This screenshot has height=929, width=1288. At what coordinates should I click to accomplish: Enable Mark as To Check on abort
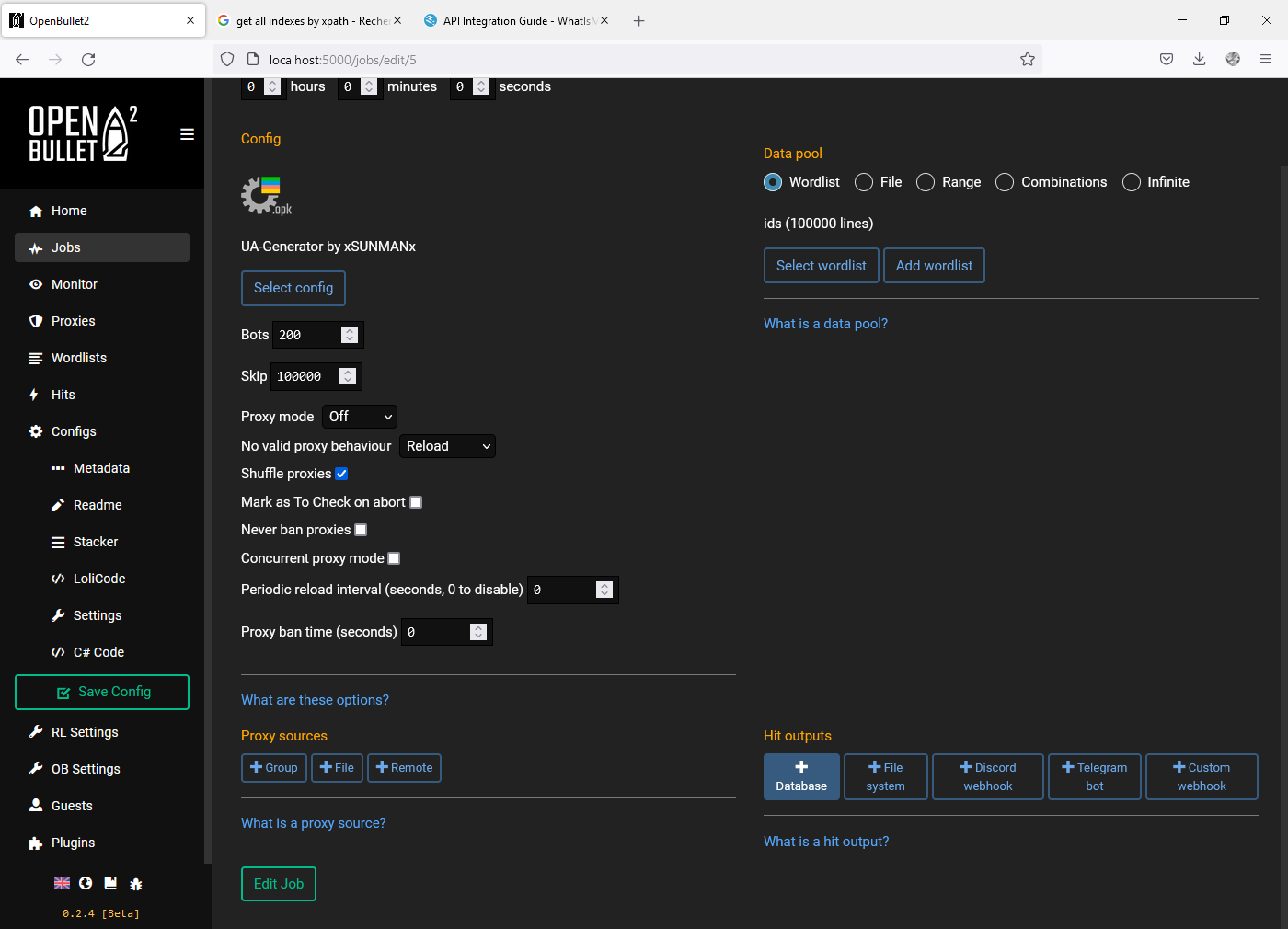[x=416, y=502]
